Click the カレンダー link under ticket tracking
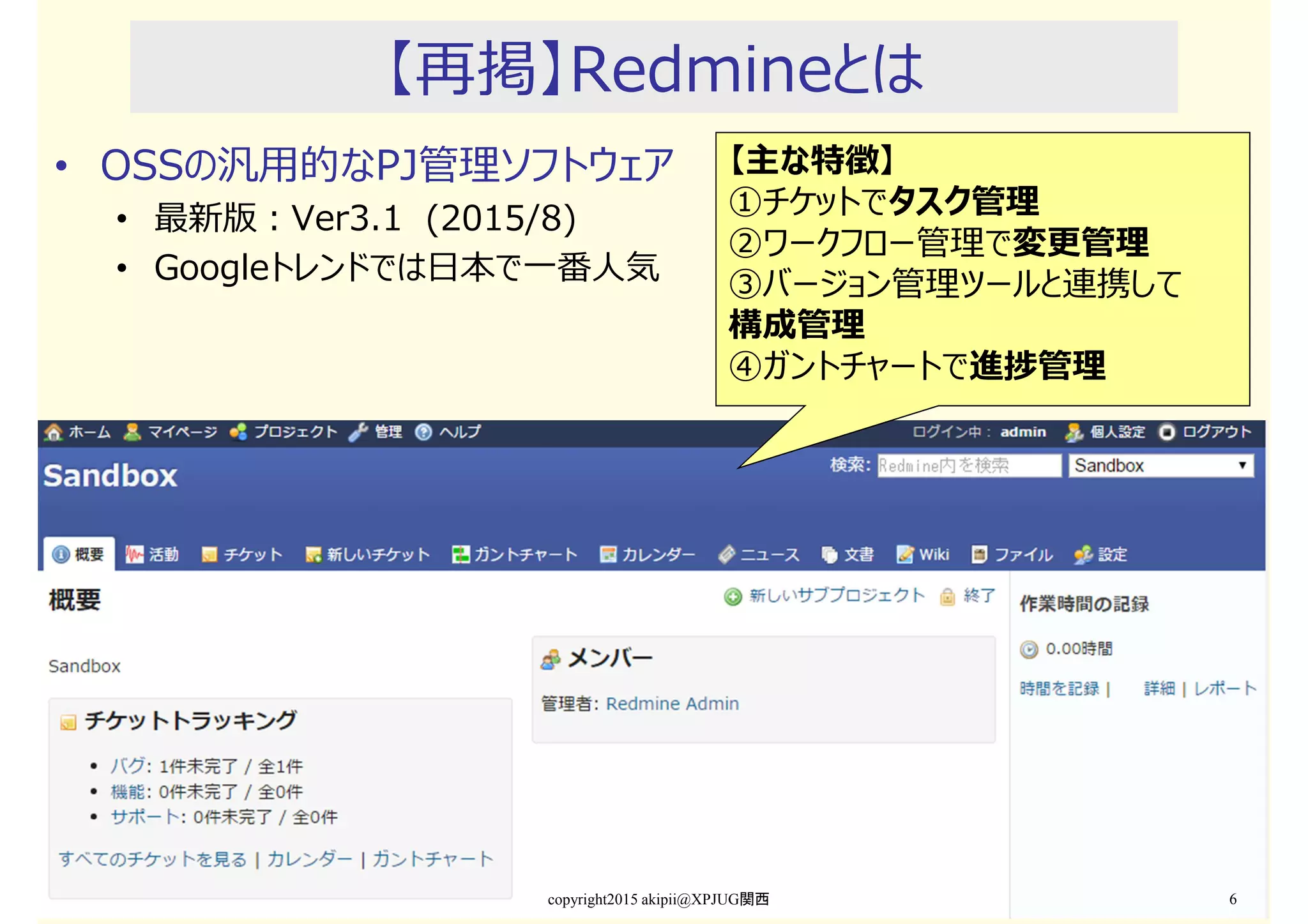This screenshot has height=924, width=1308. click(309, 860)
